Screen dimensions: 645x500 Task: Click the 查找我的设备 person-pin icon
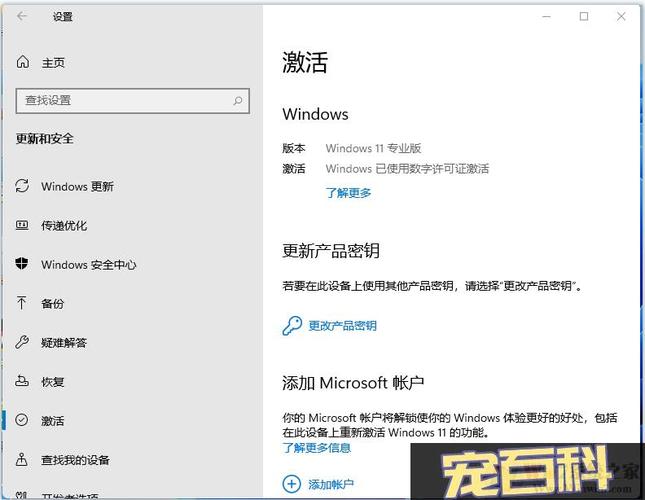[22, 459]
